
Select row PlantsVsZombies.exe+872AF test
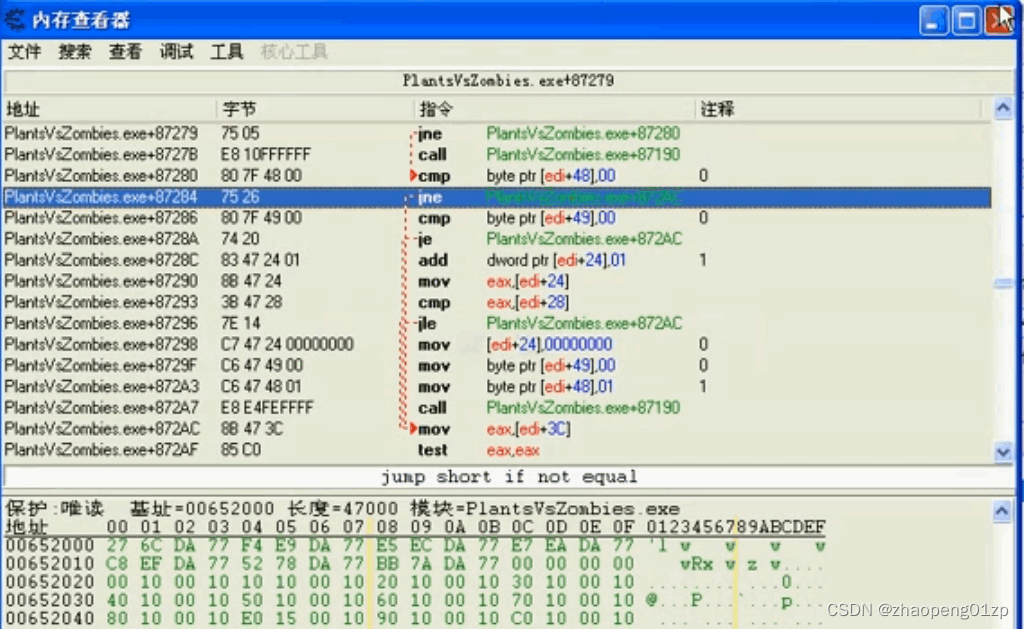[x=497, y=450]
